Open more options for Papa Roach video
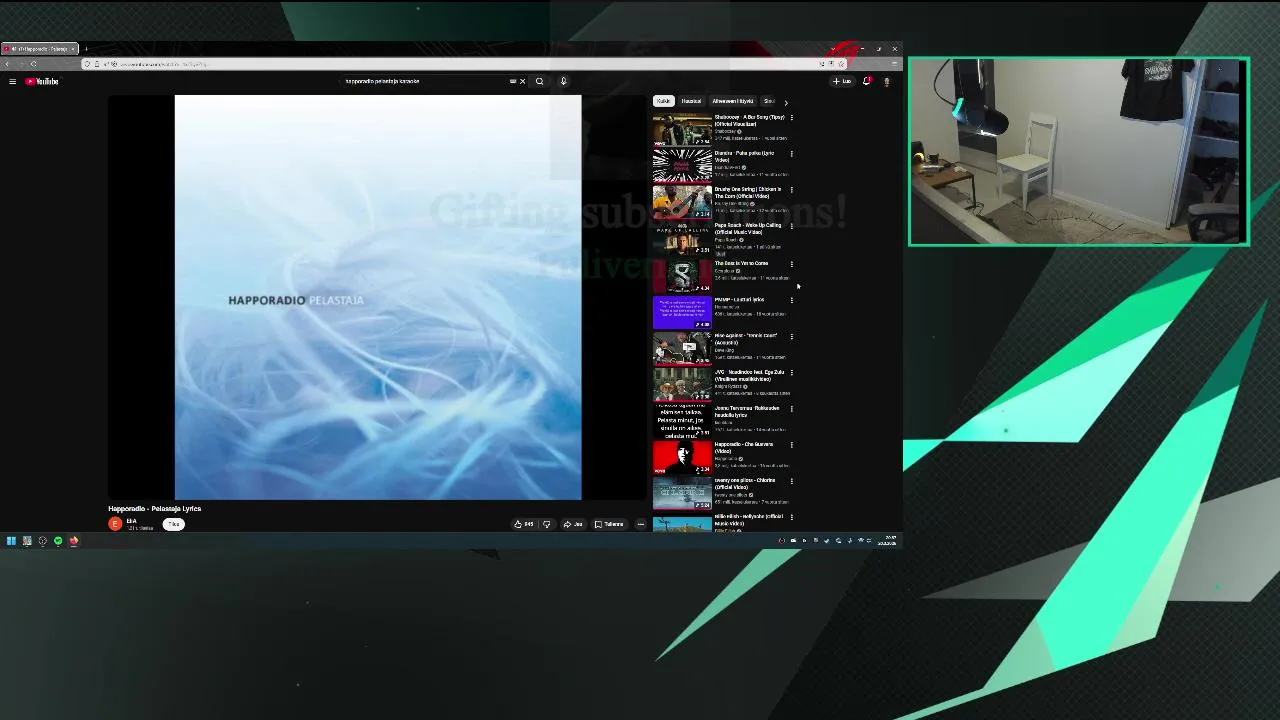This screenshot has height=720, width=1280. [792, 226]
